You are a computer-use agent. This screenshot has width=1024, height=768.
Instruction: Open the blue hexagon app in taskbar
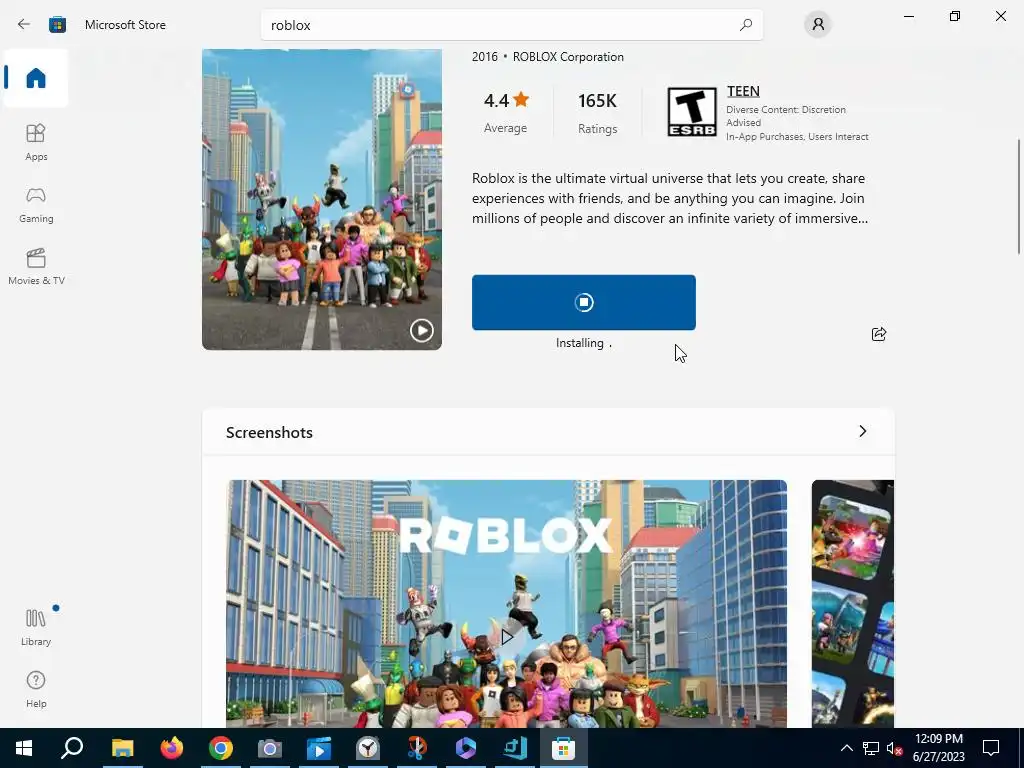(466, 748)
